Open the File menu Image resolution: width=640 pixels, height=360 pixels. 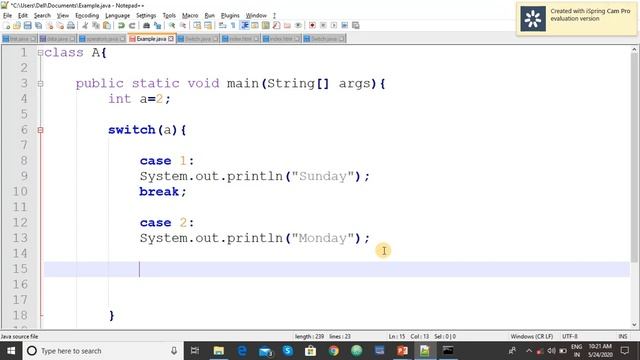click(7, 16)
